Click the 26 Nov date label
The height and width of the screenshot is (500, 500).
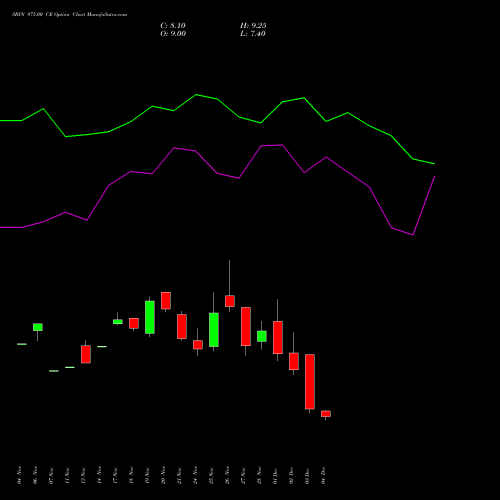227,475
